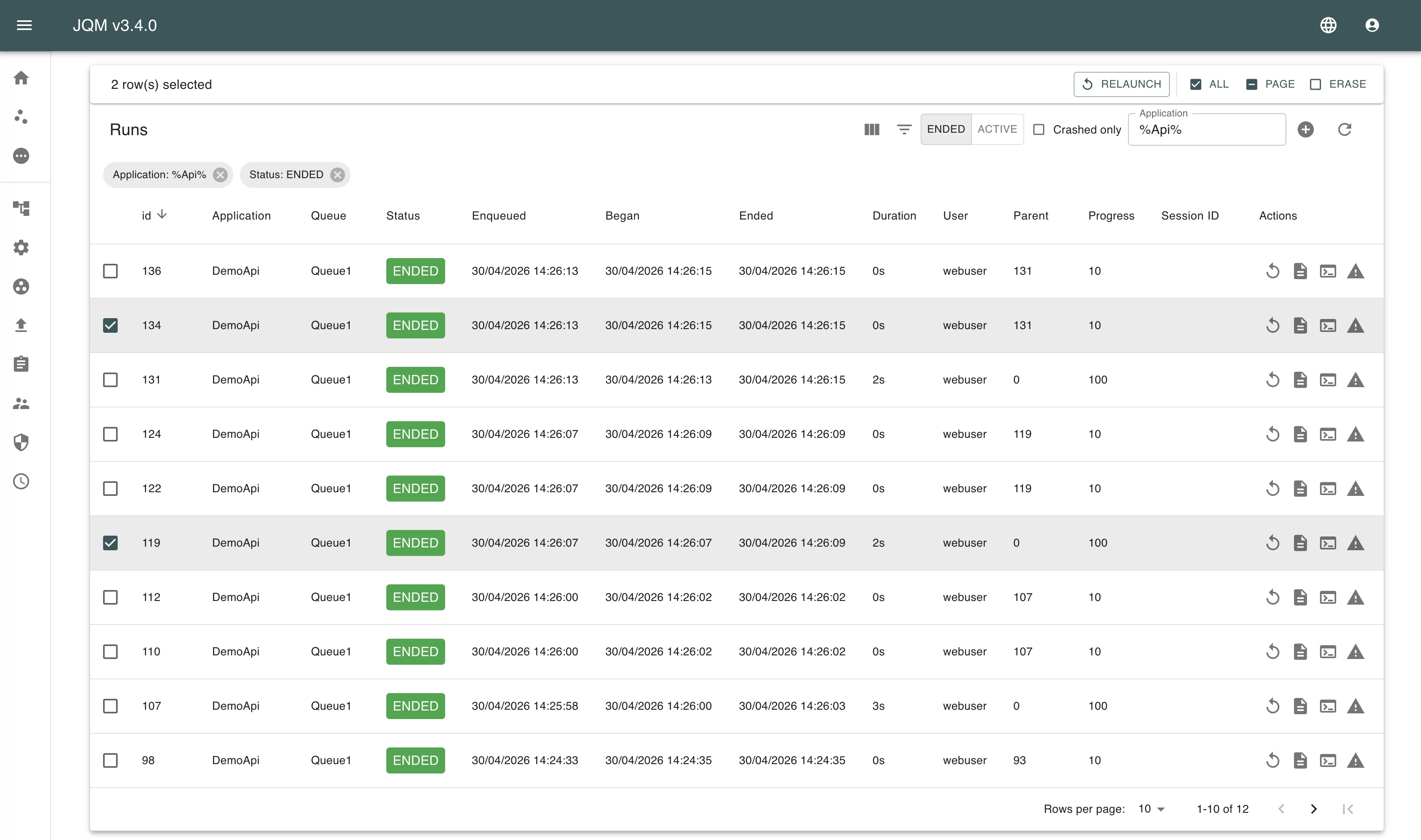The image size is (1421, 840).
Task: Select checkbox for run 112
Action: point(110,597)
